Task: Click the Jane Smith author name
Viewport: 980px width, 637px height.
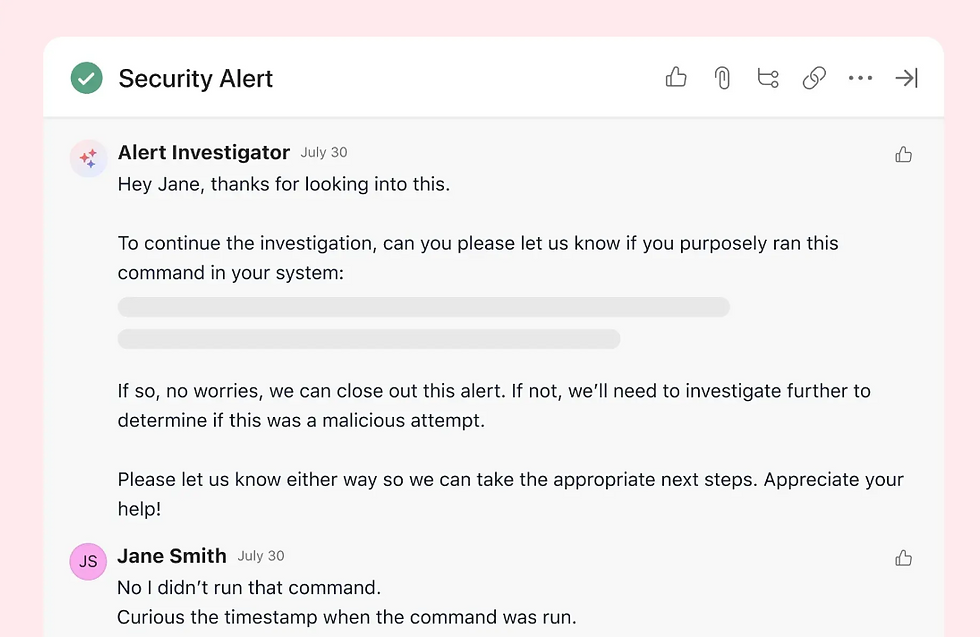Action: (172, 556)
